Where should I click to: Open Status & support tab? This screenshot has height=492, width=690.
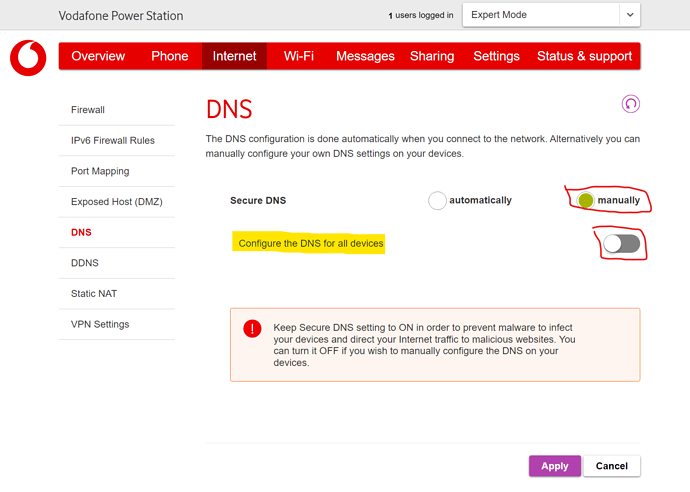click(584, 56)
